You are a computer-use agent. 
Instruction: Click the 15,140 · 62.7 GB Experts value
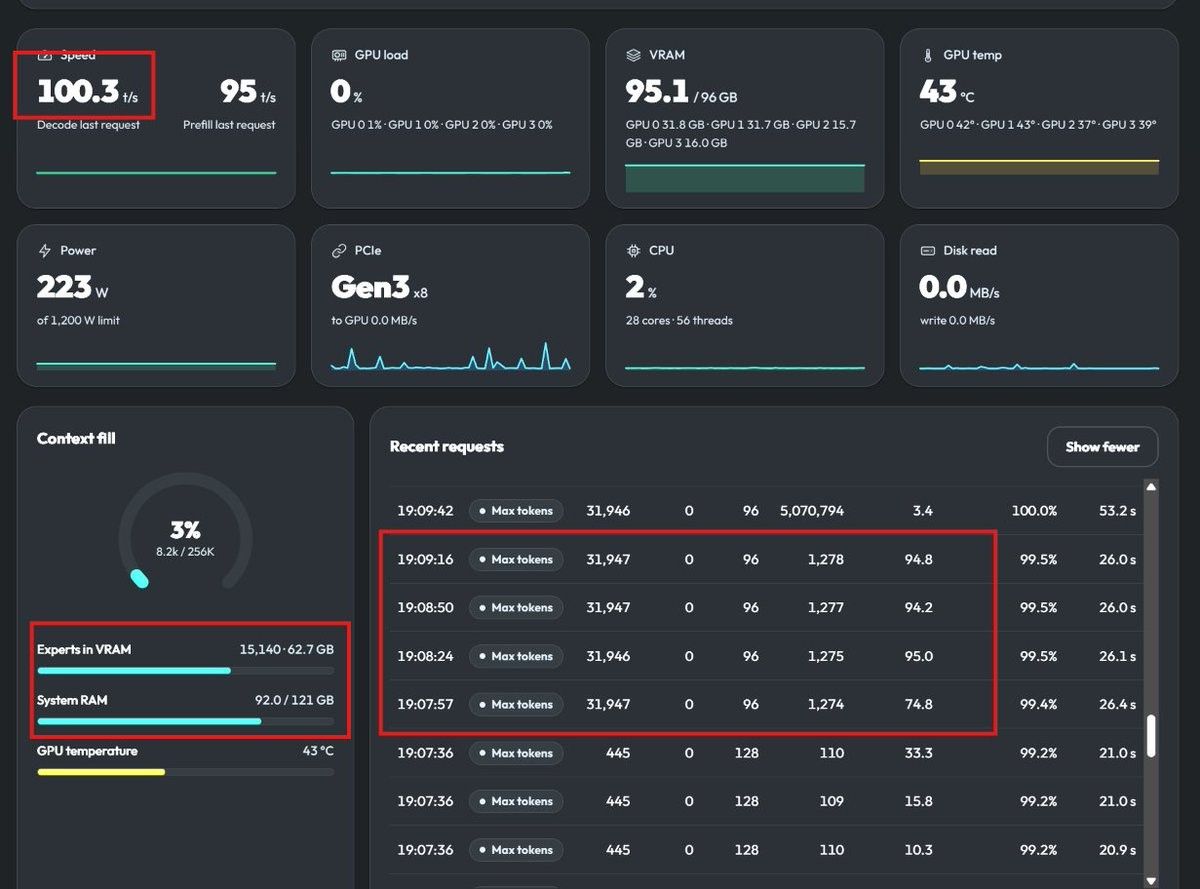click(286, 650)
